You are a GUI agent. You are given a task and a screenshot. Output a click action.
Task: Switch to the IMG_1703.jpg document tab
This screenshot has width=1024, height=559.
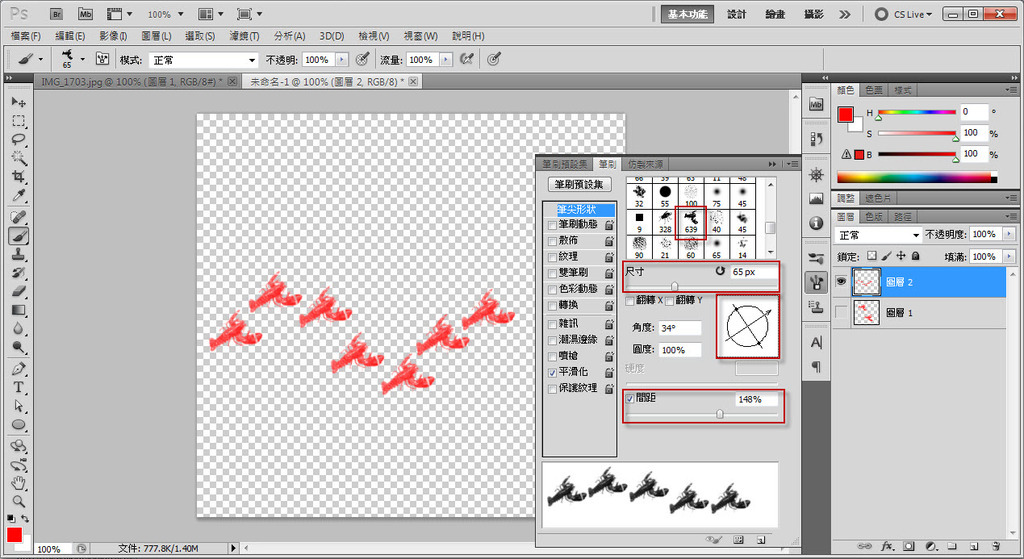pos(132,82)
